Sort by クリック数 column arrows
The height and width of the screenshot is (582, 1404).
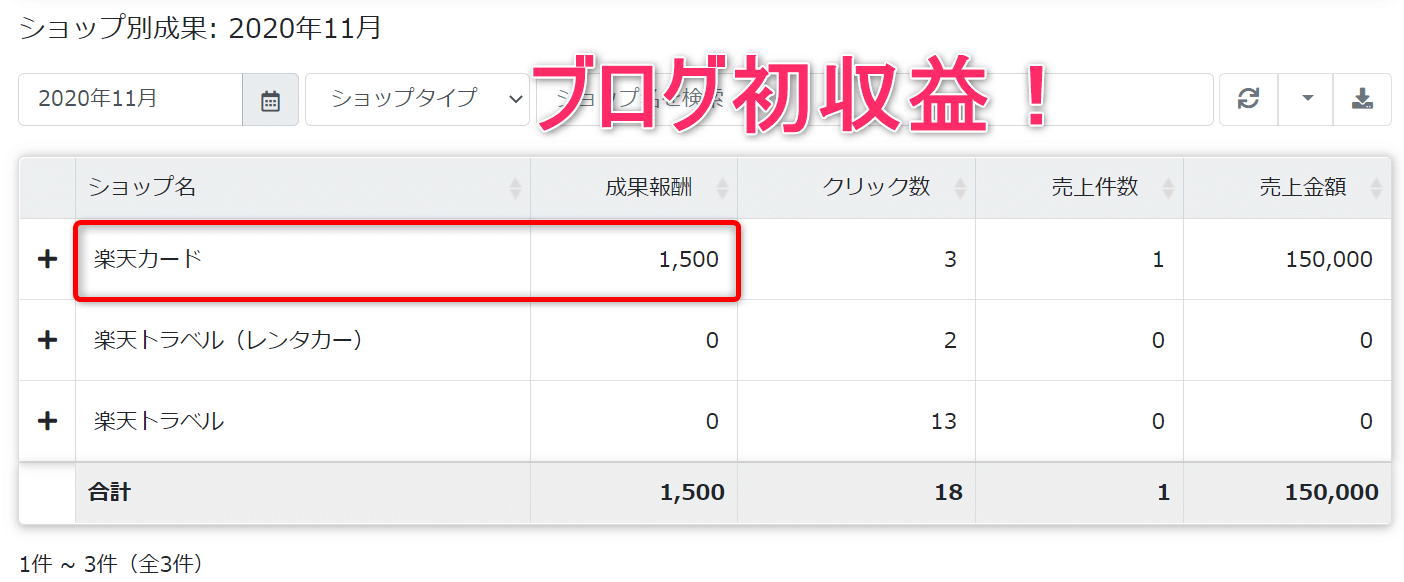click(x=960, y=188)
